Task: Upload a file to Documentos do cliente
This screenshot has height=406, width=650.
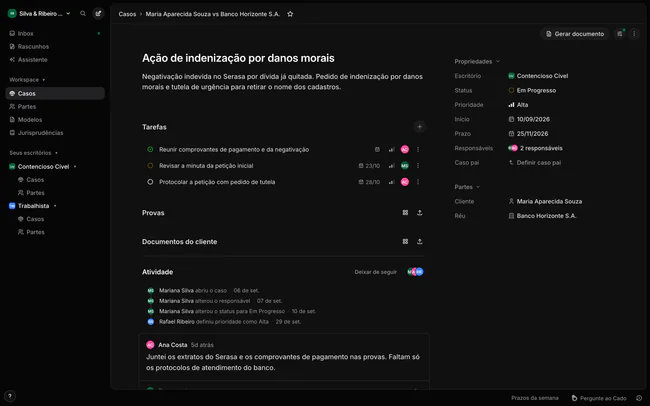Action: point(420,241)
